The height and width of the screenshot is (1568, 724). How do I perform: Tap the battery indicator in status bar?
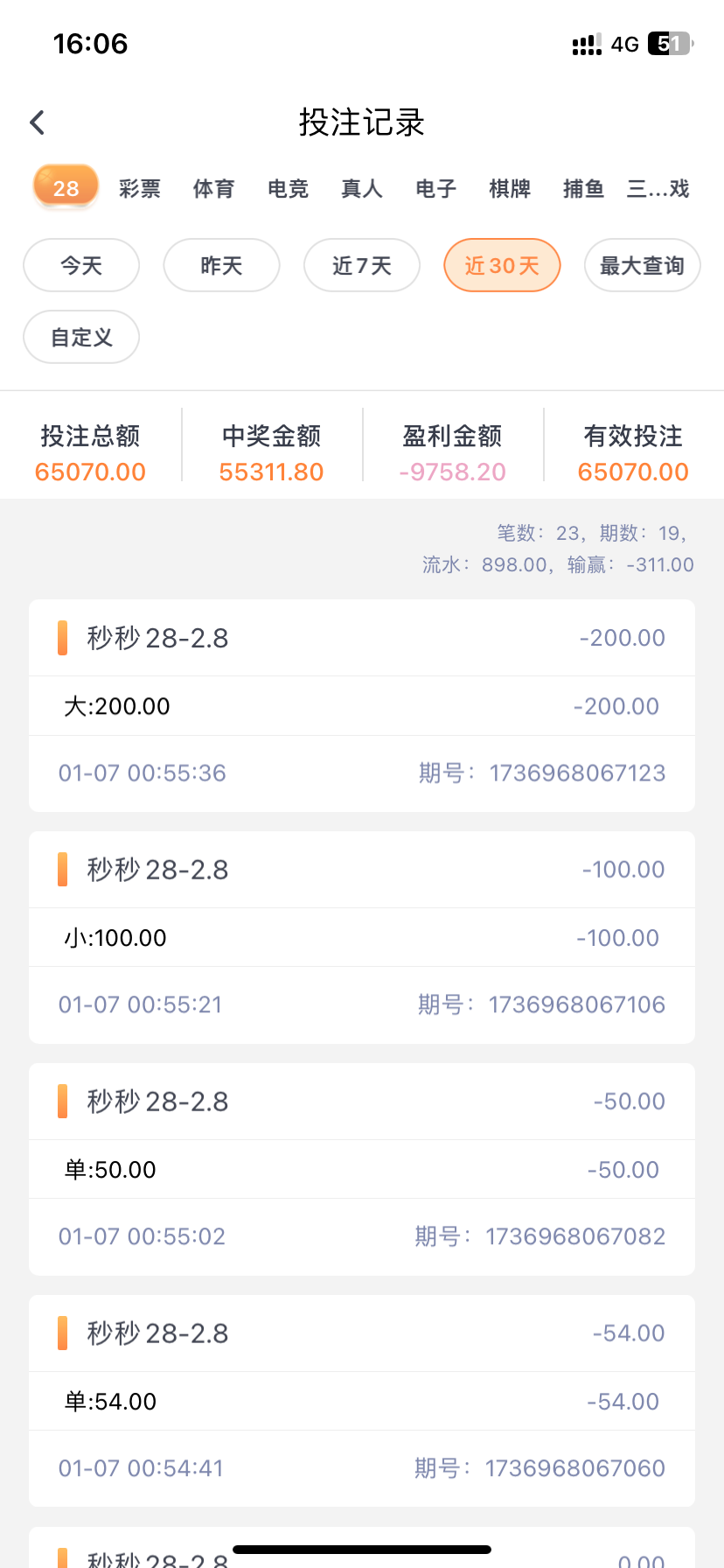pos(670,44)
